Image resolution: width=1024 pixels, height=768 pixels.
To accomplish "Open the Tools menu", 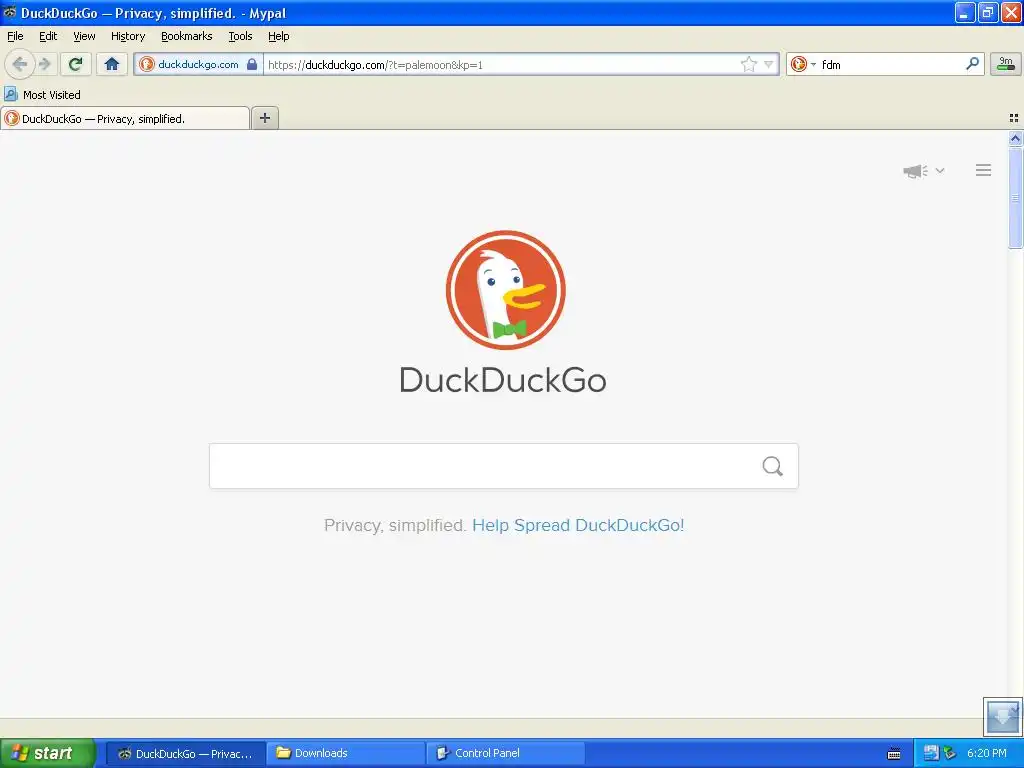I will [x=240, y=36].
